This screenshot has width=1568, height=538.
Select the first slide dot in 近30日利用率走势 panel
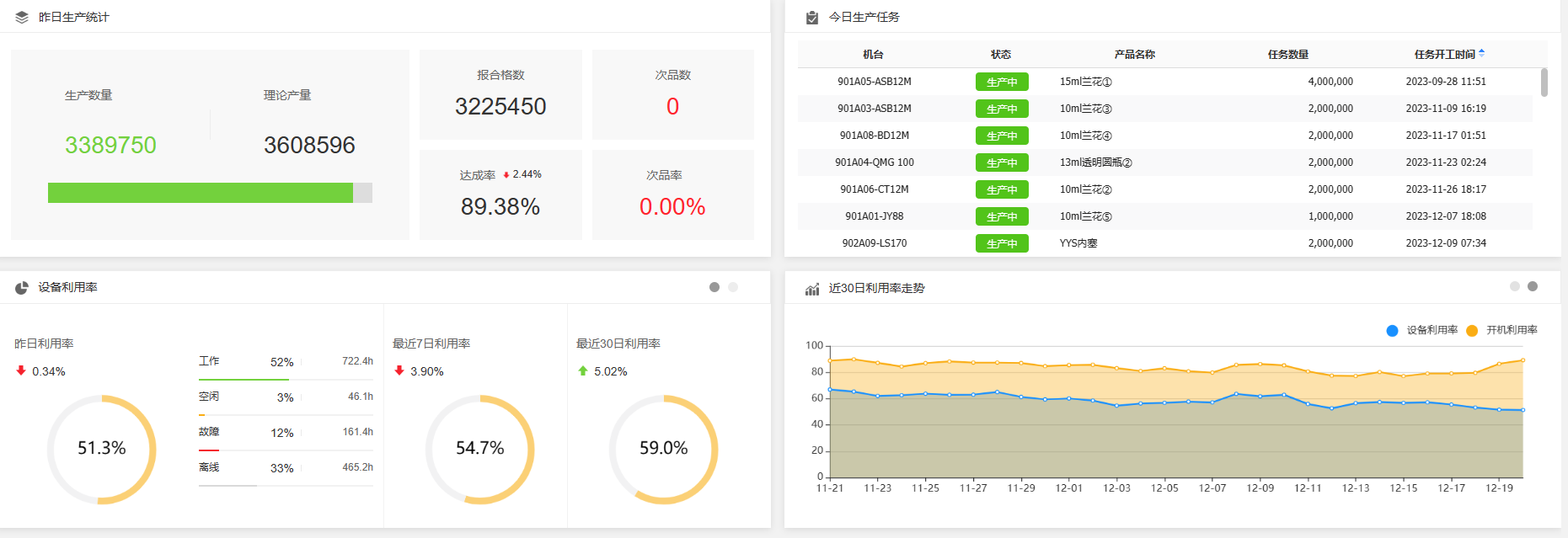pos(1515,286)
